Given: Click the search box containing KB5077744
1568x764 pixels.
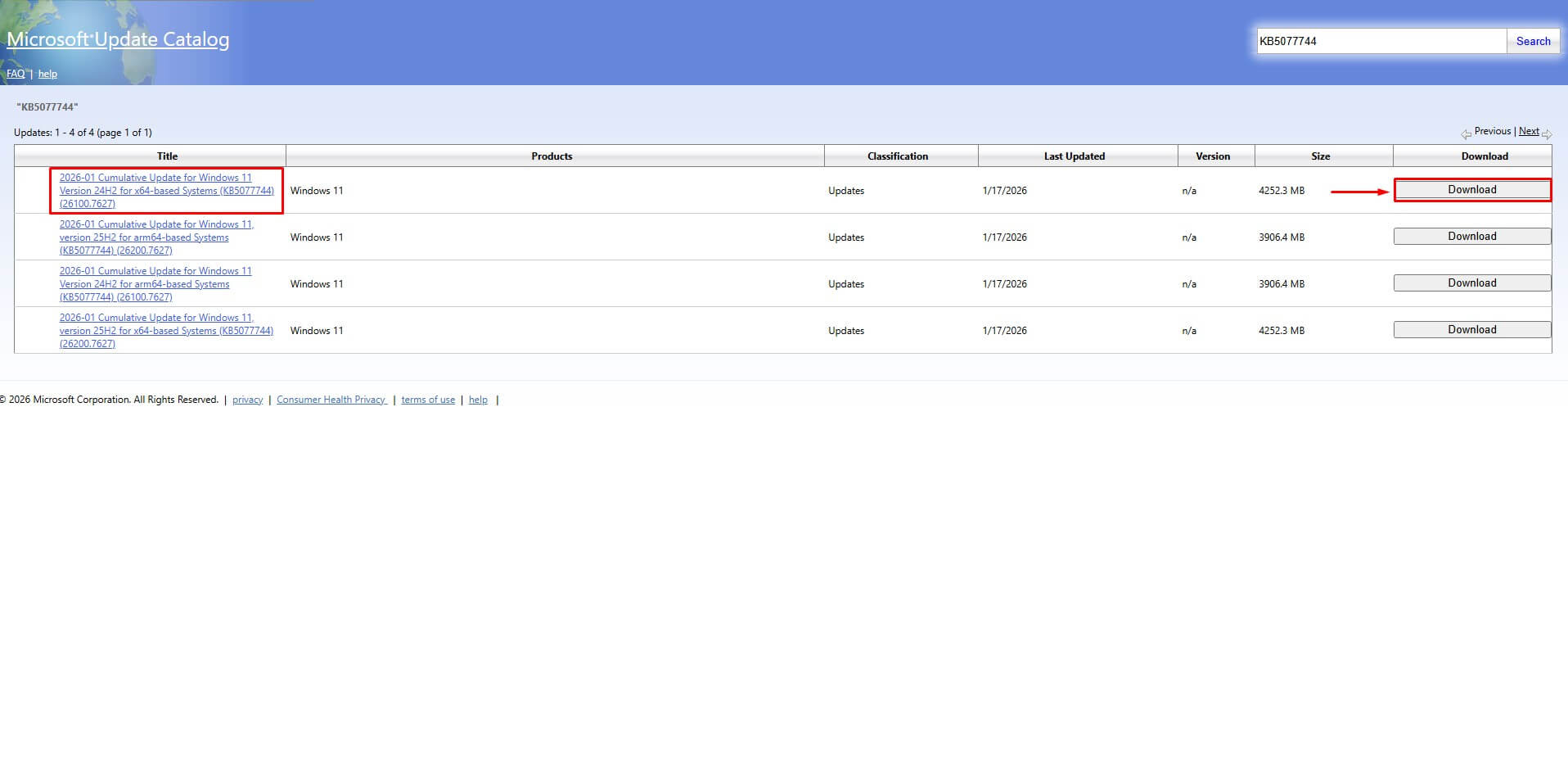Looking at the screenshot, I should point(1381,41).
